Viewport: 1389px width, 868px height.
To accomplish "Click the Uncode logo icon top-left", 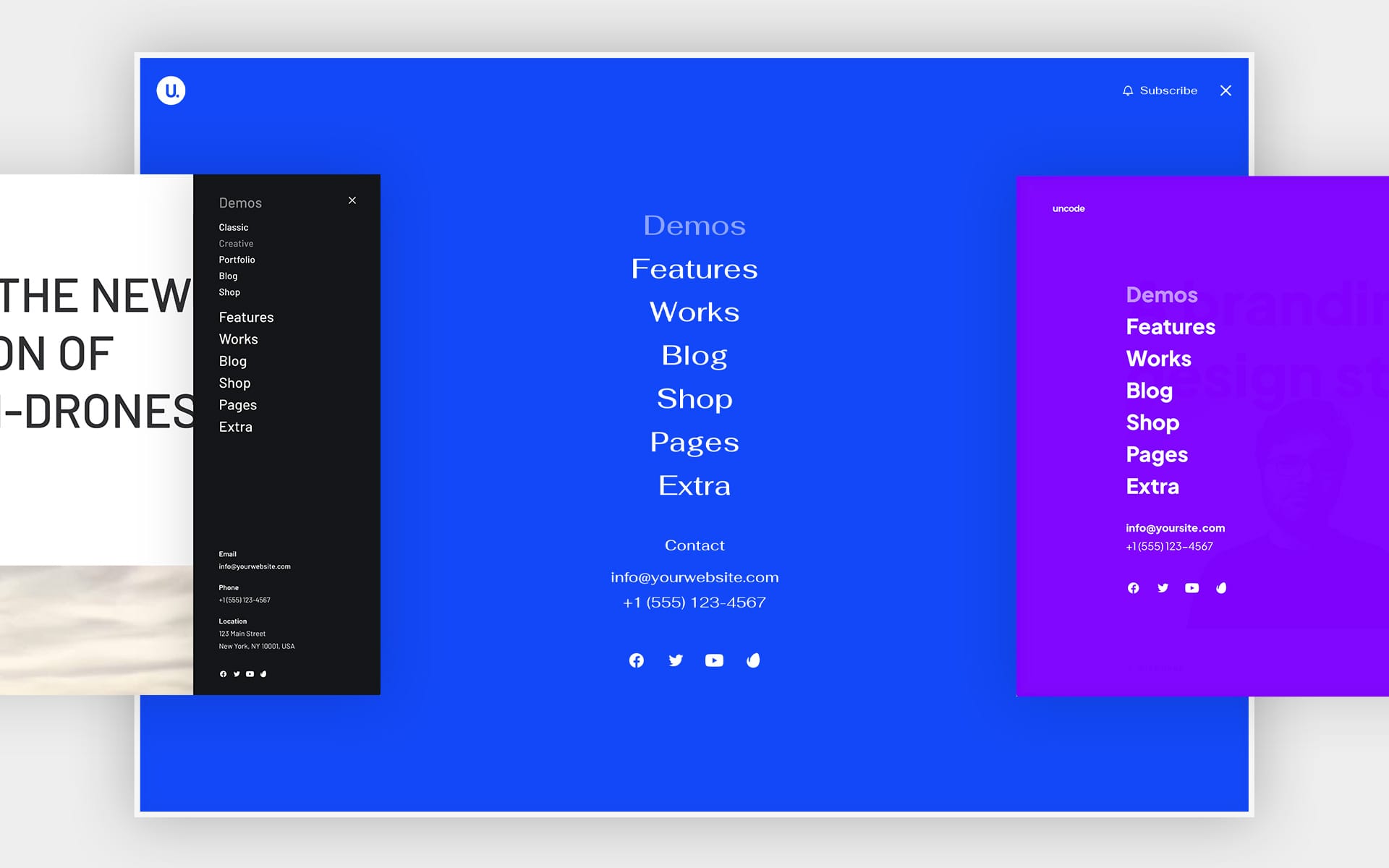I will point(172,91).
